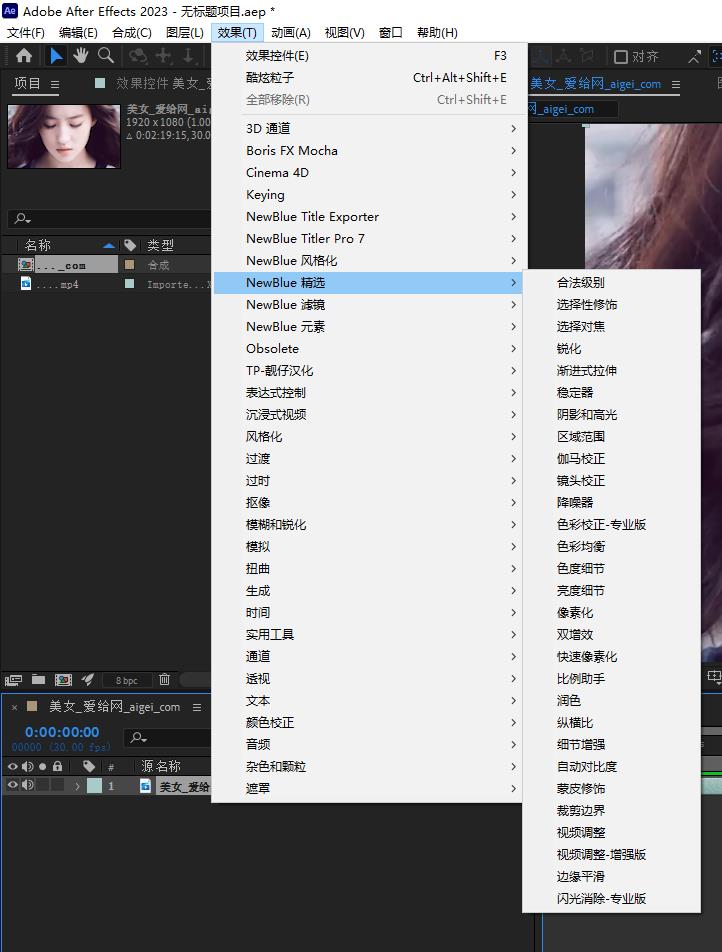
Task: Create a new folder in project panel
Action: [x=38, y=679]
